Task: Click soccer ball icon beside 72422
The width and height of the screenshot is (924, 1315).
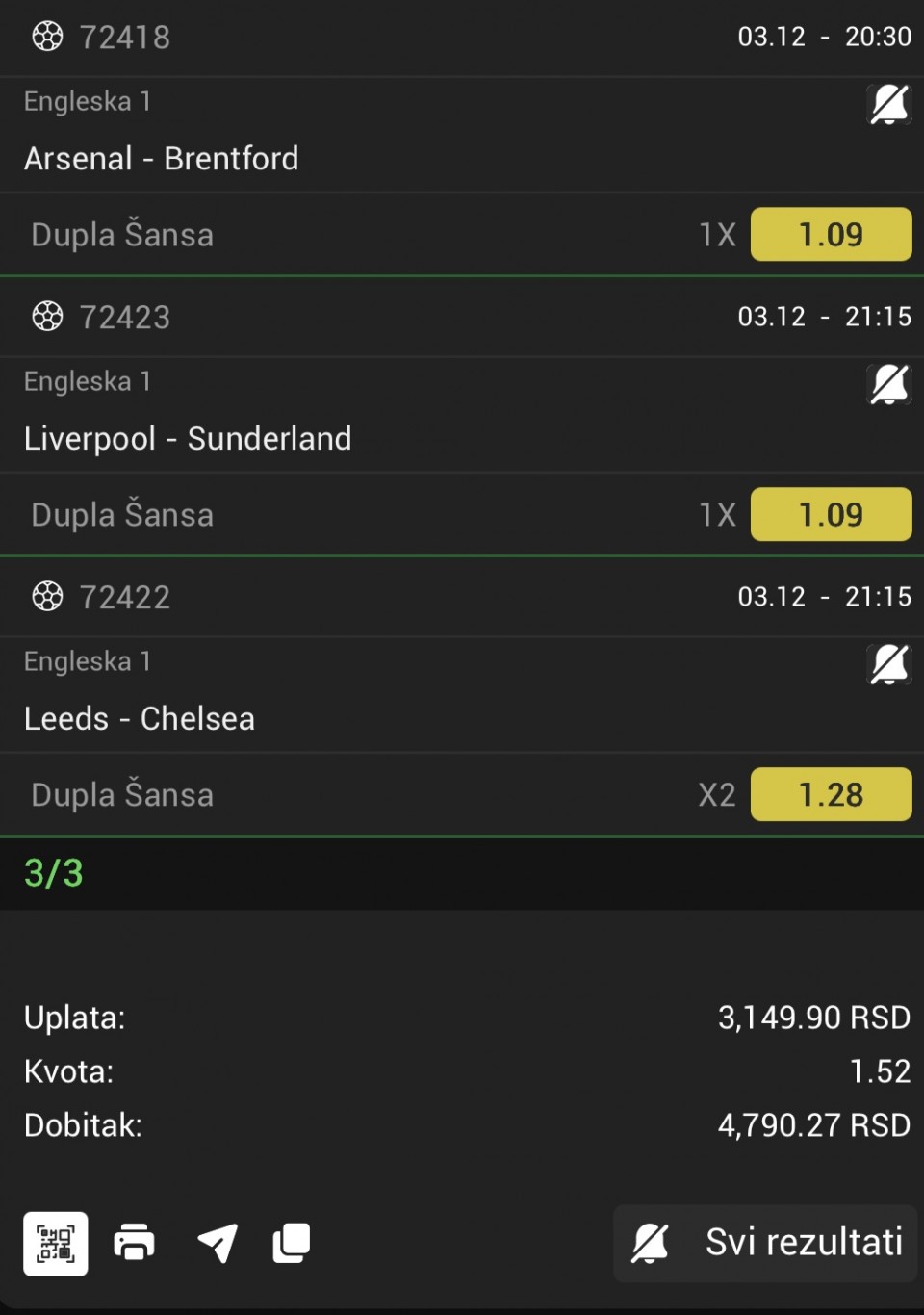Action: click(47, 597)
